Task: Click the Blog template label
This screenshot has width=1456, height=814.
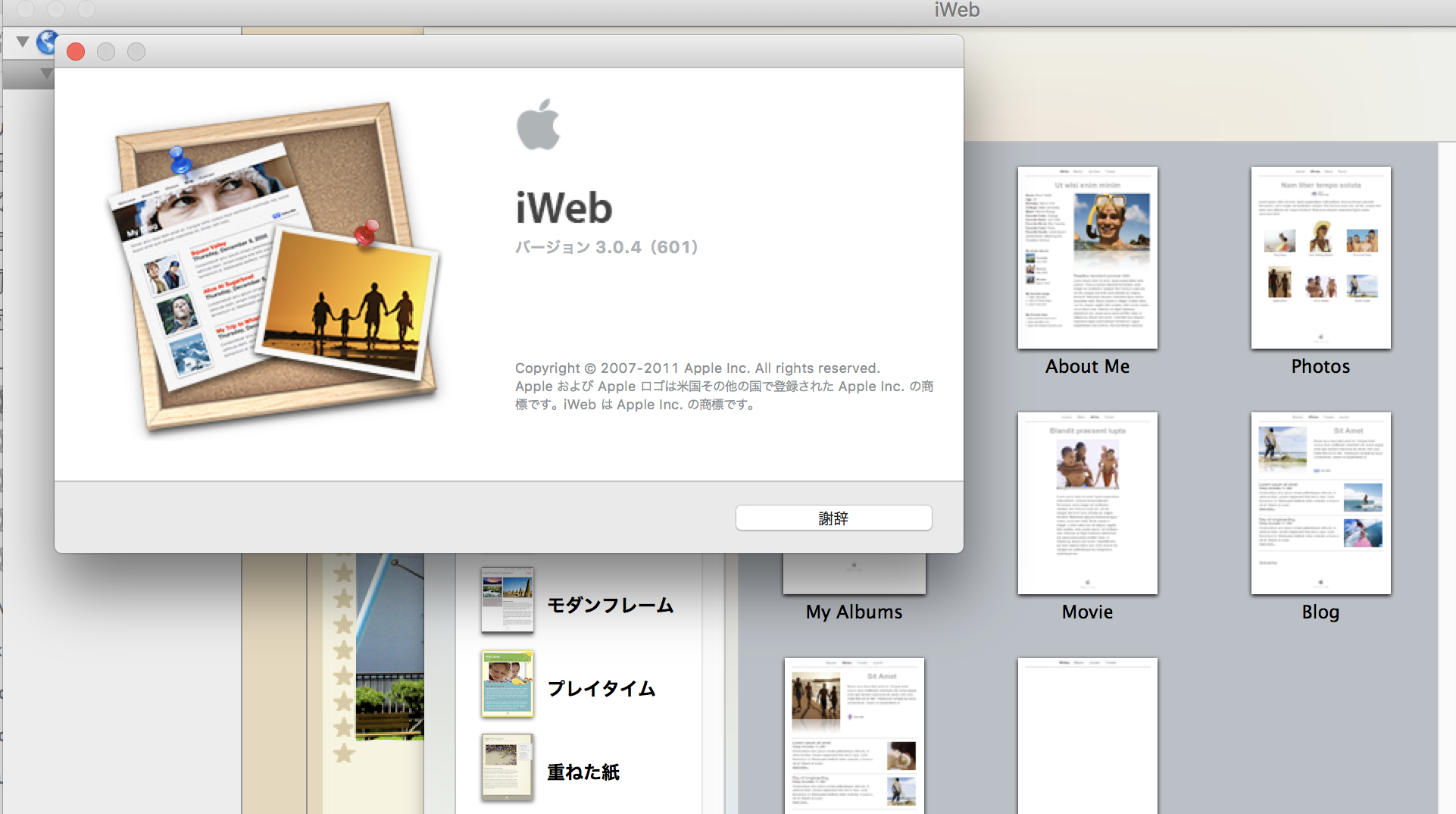Action: (x=1320, y=612)
